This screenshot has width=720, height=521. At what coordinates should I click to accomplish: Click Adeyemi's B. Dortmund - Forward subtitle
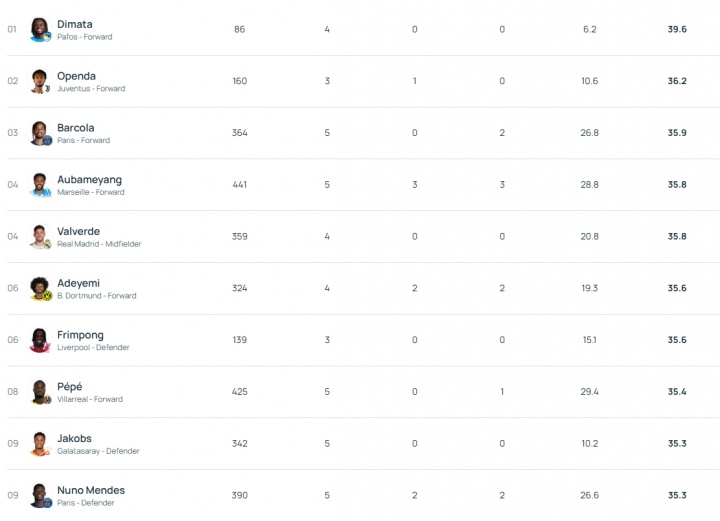[x=97, y=296]
